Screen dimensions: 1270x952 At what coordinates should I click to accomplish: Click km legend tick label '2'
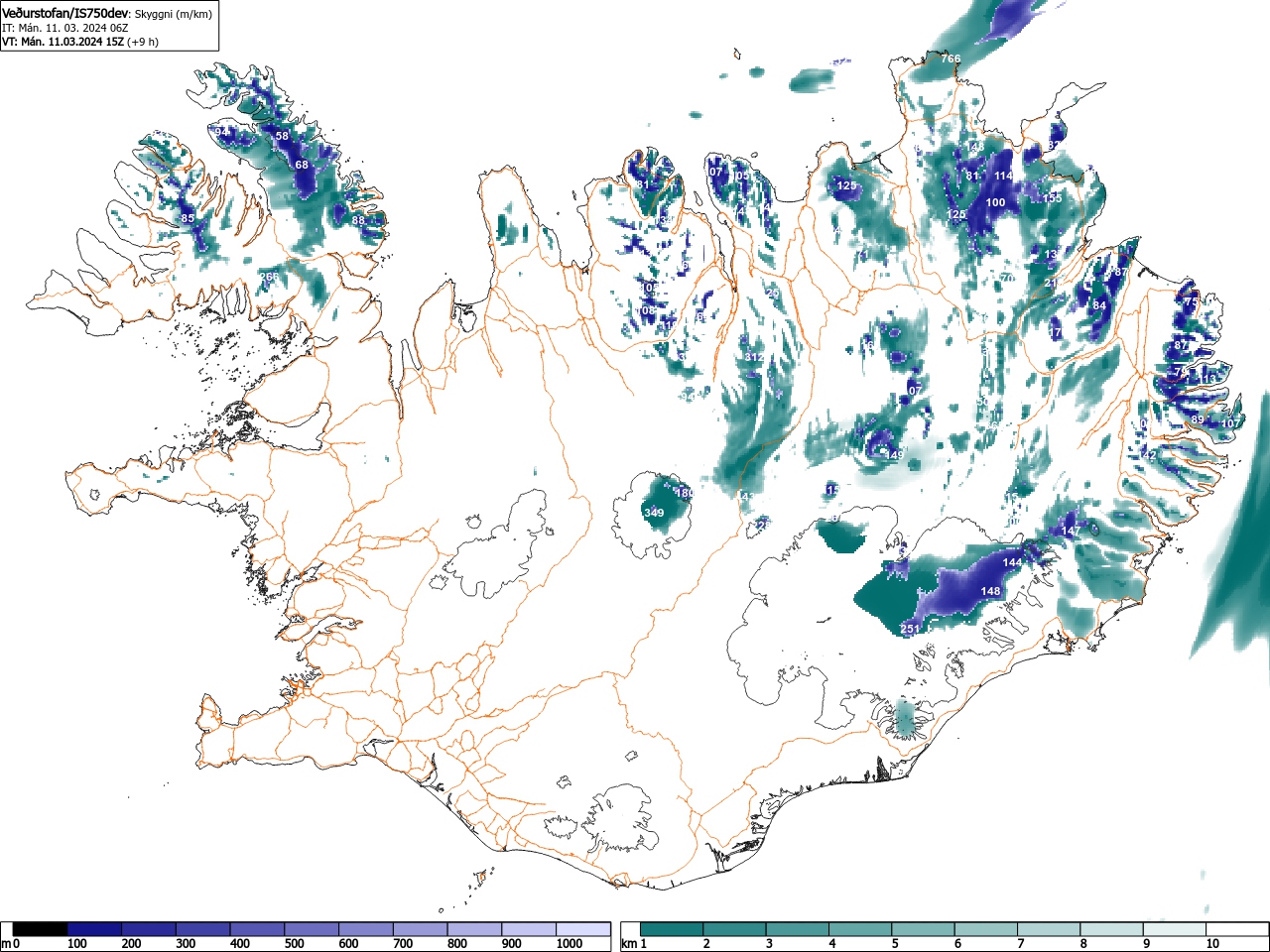click(x=706, y=944)
